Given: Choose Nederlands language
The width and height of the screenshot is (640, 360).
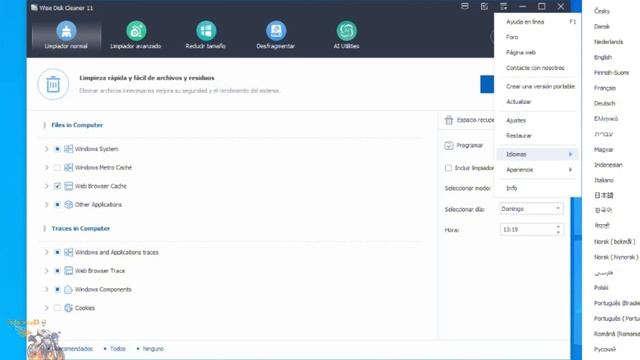Looking at the screenshot, I should point(608,42).
